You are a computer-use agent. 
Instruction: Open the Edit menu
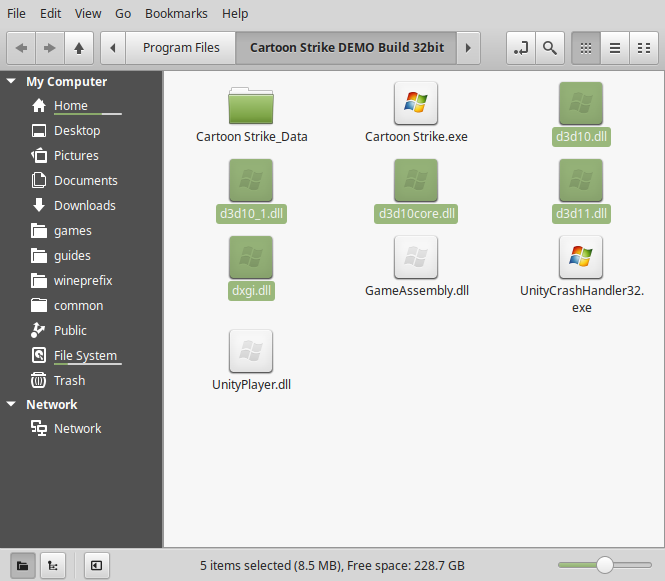[50, 14]
